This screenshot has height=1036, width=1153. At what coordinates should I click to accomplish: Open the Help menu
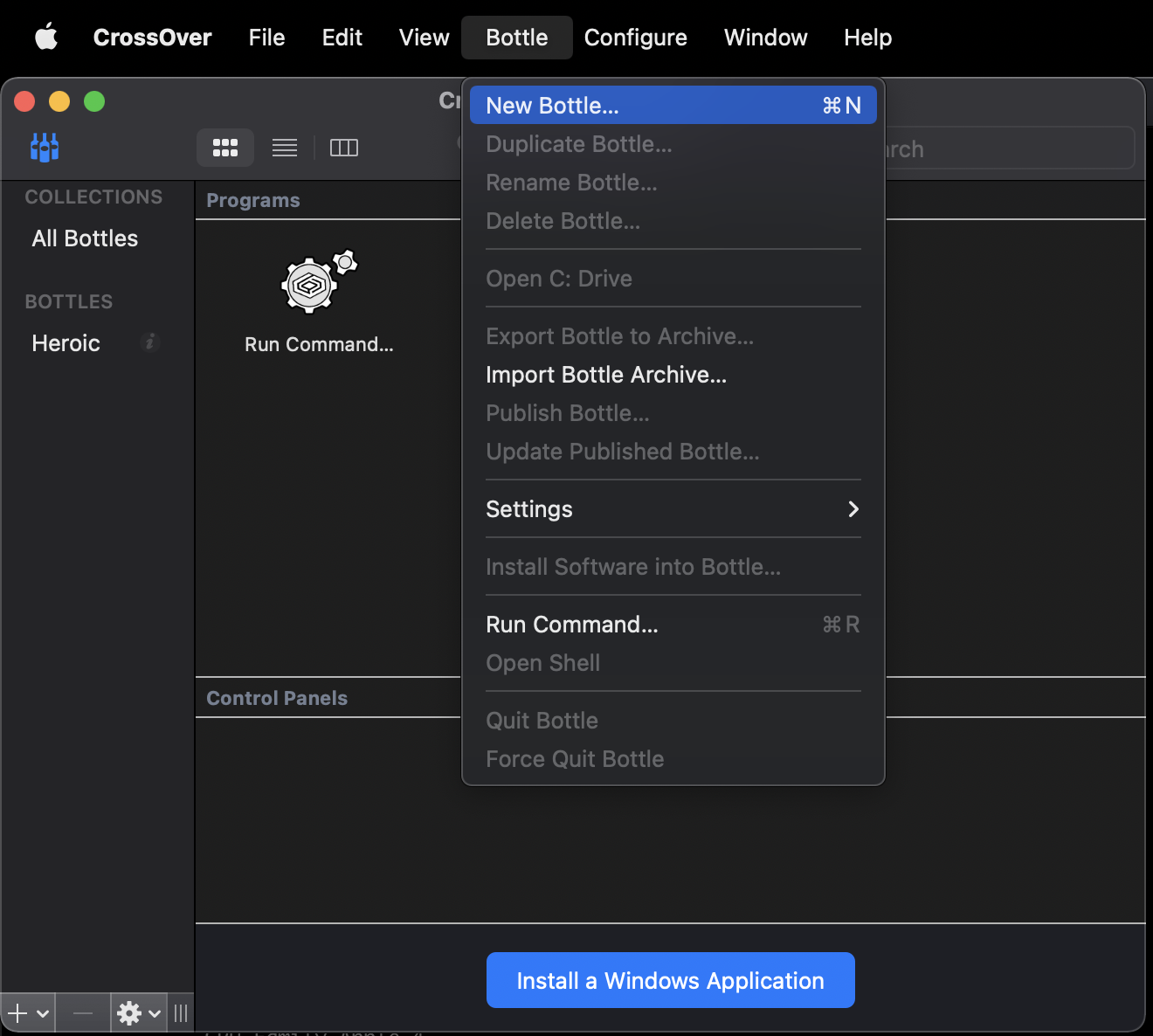[x=868, y=38]
